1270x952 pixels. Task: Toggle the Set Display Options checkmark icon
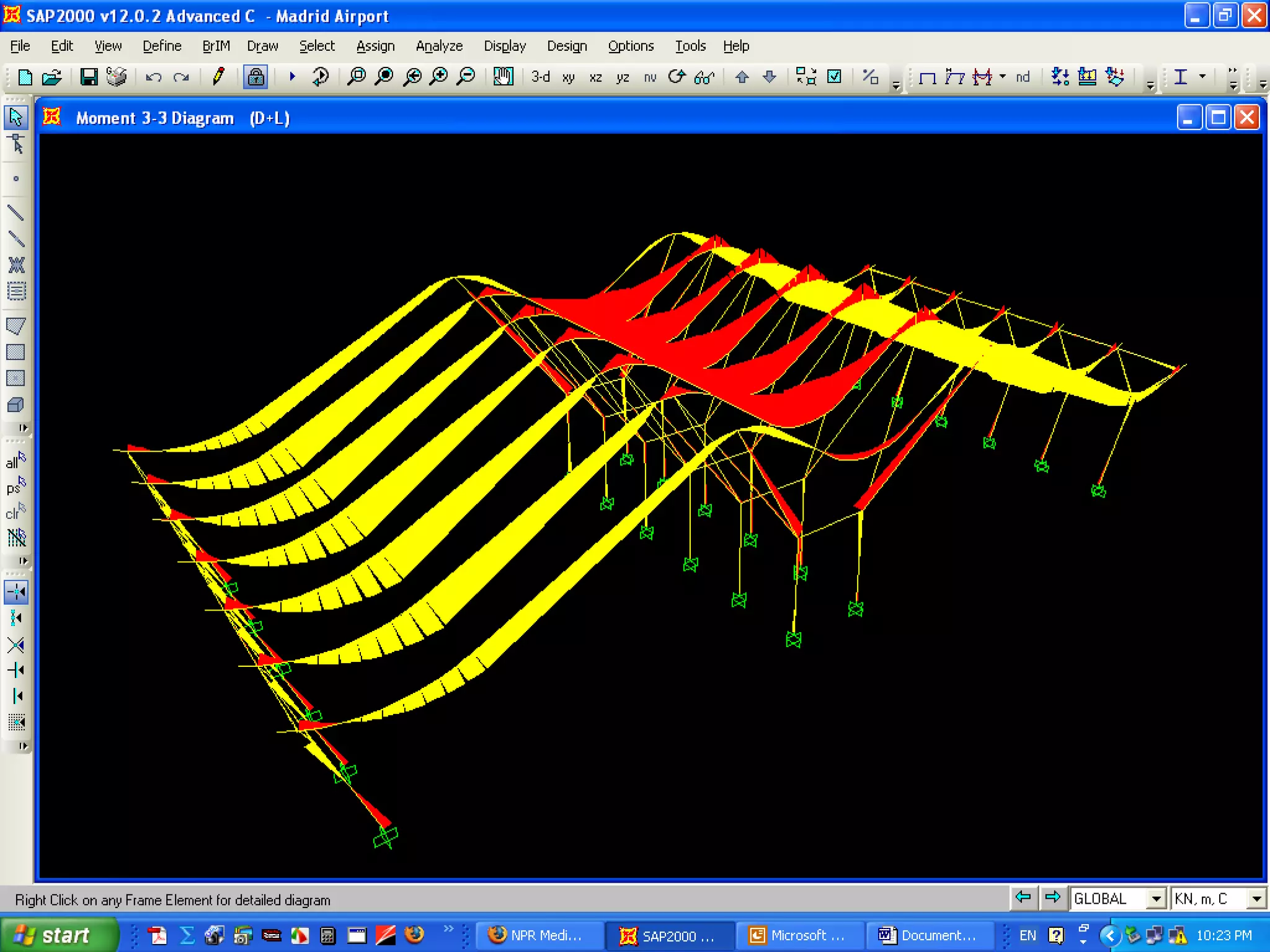point(835,77)
